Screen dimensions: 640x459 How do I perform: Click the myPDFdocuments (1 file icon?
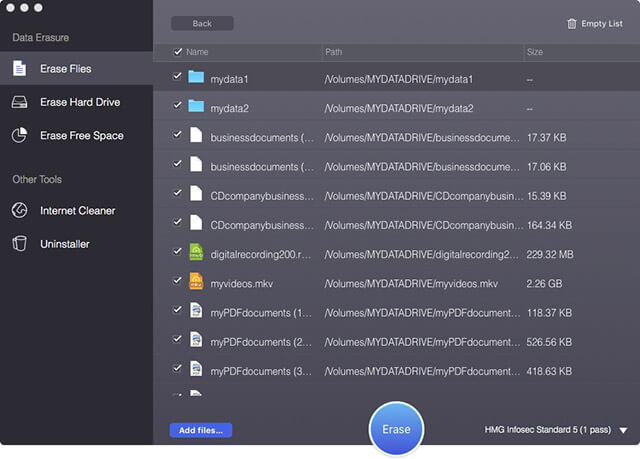pyautogui.click(x=196, y=310)
